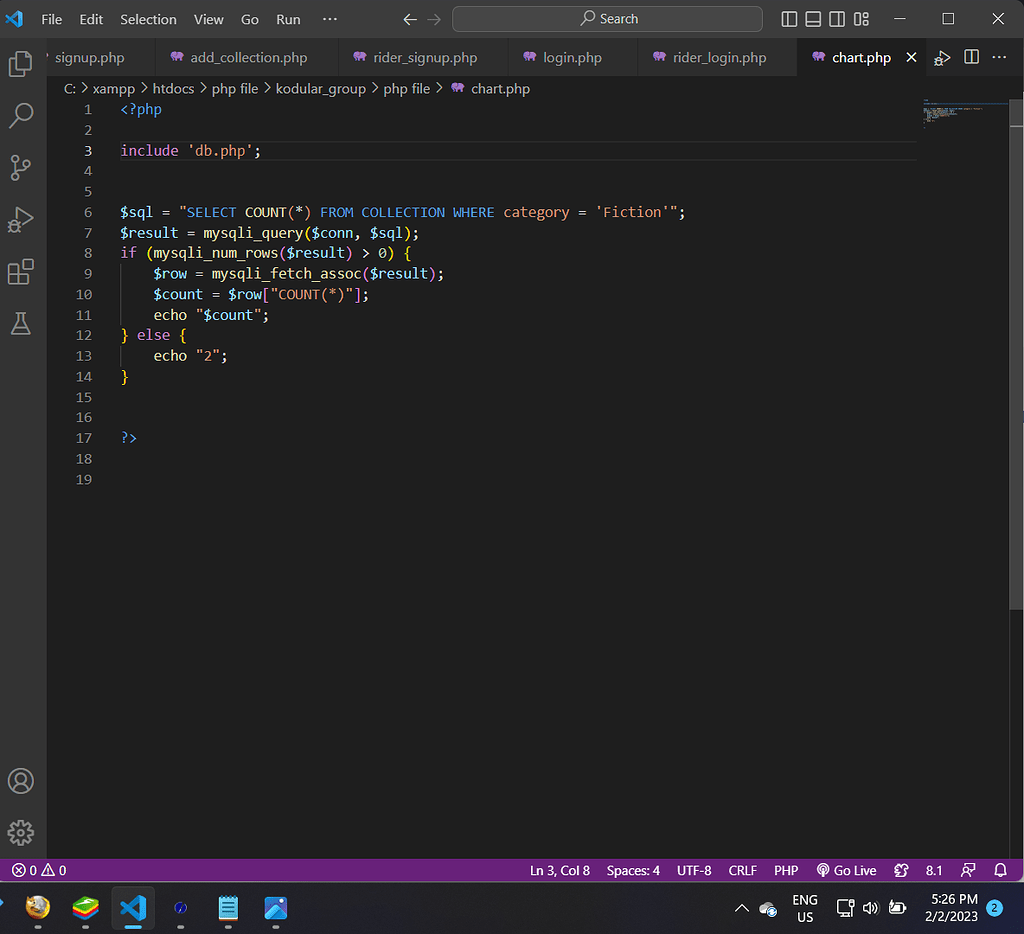
Task: Open the Manage gear icon
Action: point(21,832)
